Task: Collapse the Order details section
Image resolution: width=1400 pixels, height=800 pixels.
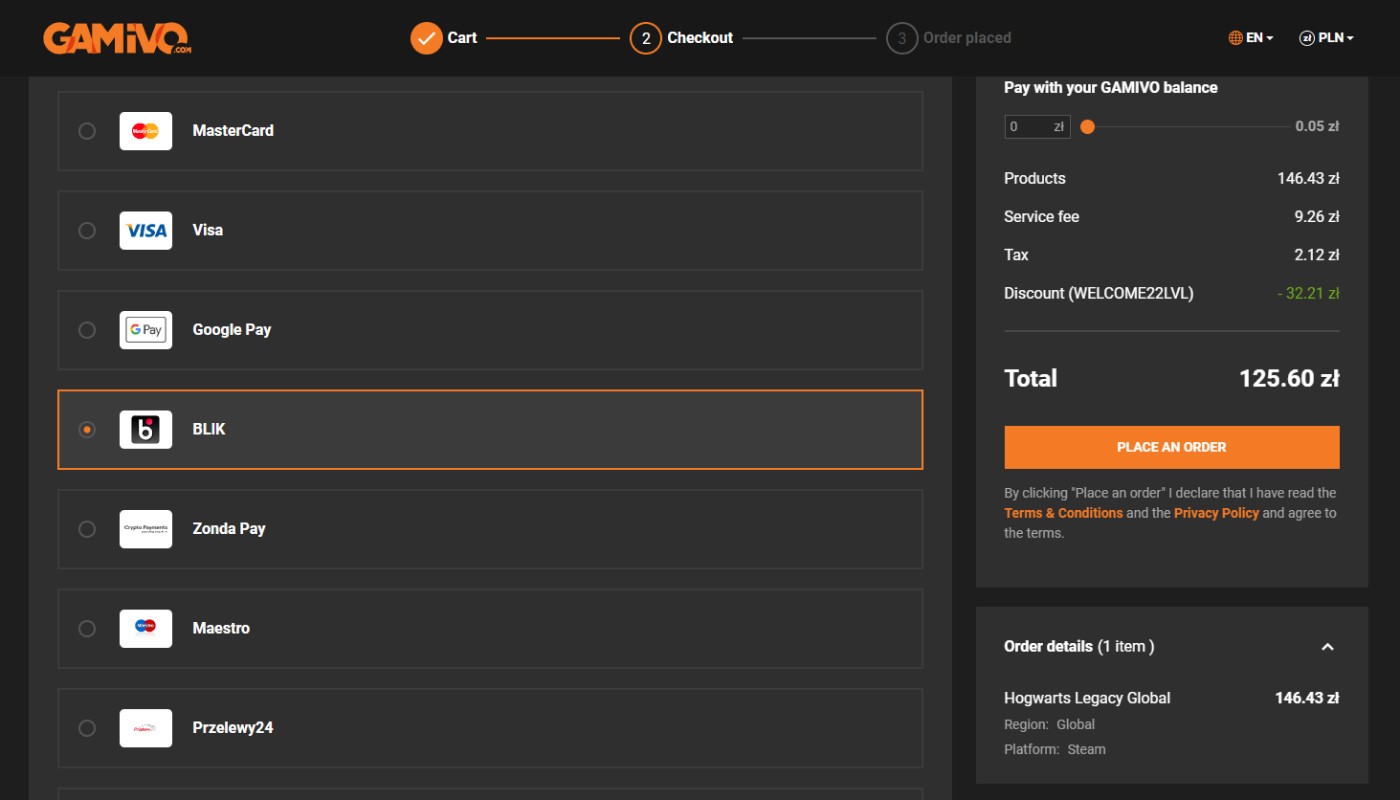Action: (x=1327, y=647)
